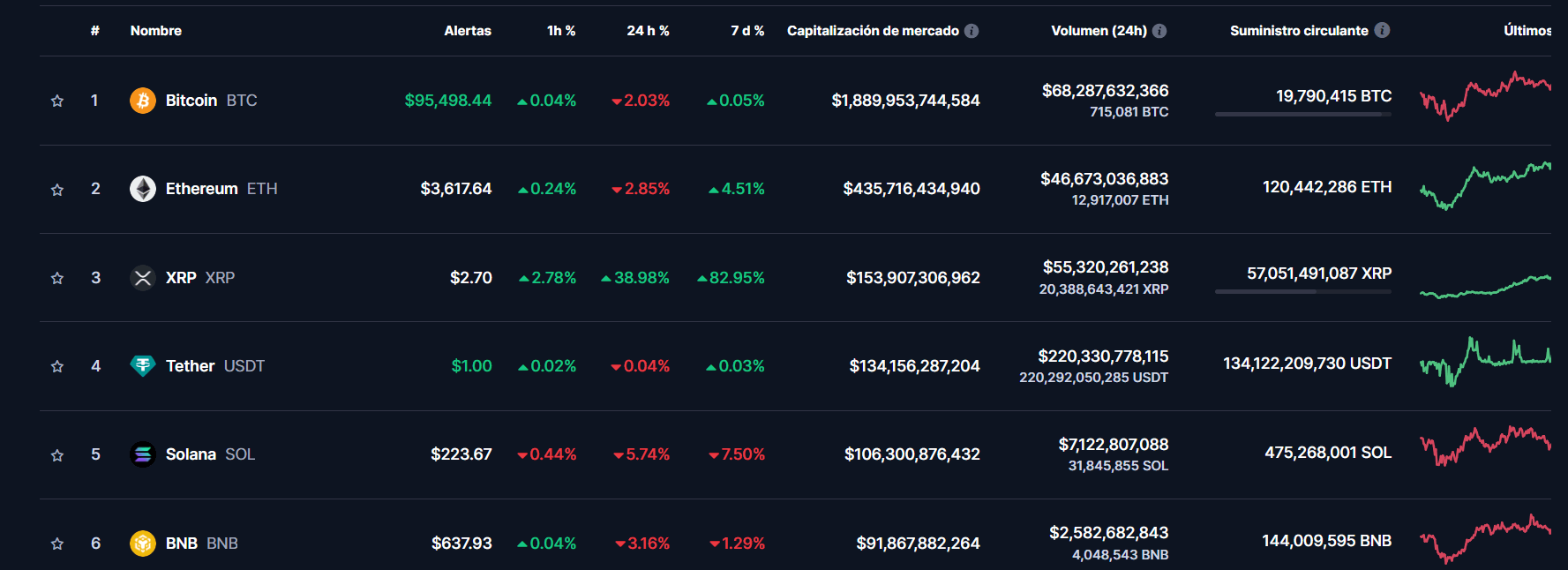The width and height of the screenshot is (1568, 570).
Task: Sort table by # rank column
Action: (95, 31)
